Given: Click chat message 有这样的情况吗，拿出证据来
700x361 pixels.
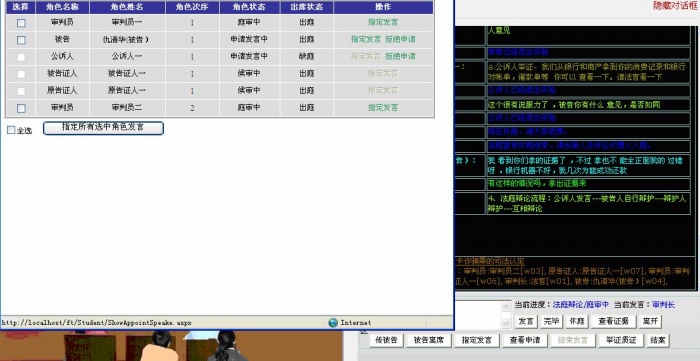Looking at the screenshot, I should click(537, 183).
